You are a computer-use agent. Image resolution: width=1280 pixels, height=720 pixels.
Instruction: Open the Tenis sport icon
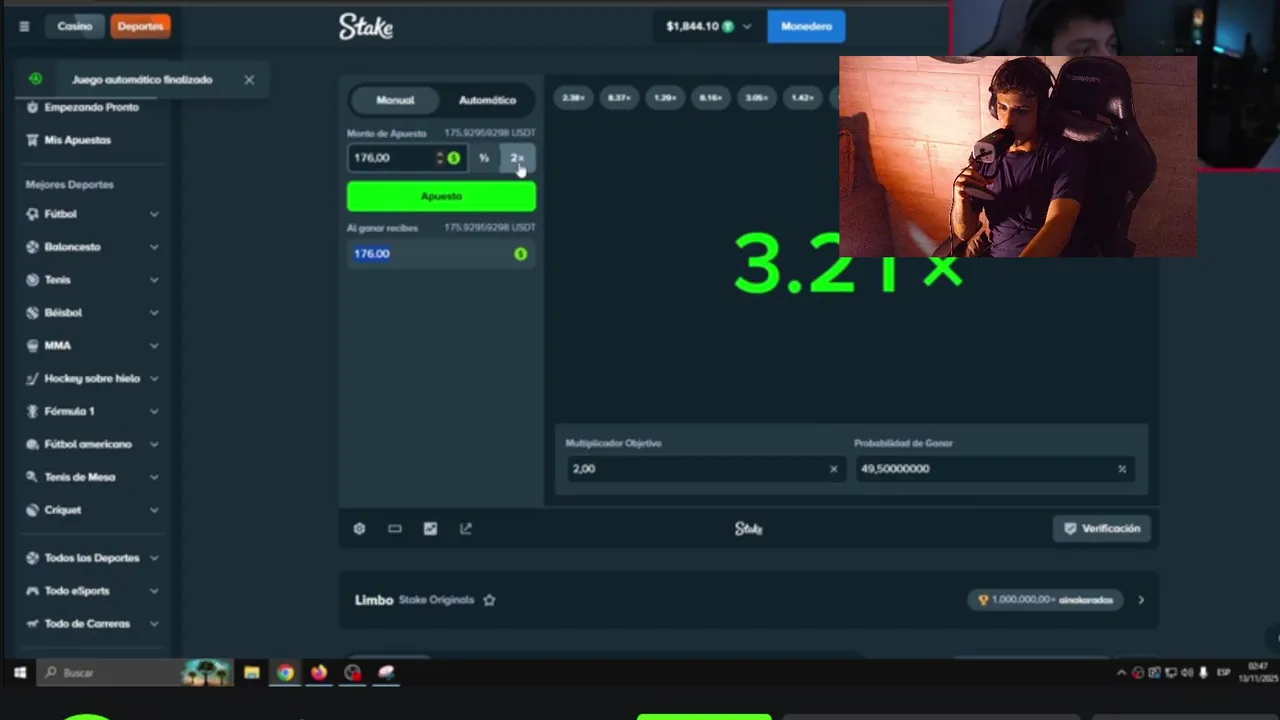pyautogui.click(x=33, y=280)
